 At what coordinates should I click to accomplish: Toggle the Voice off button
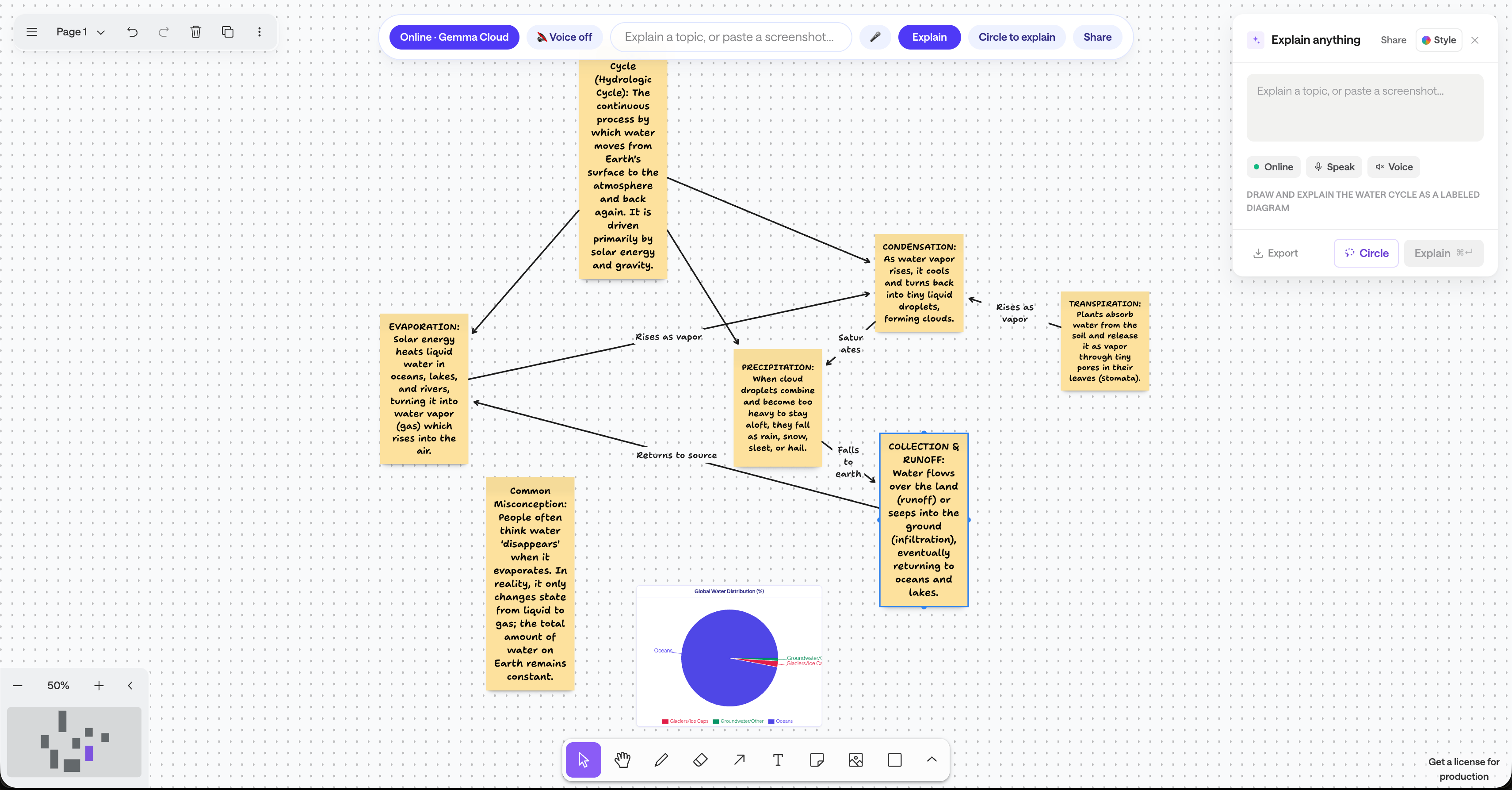point(565,37)
